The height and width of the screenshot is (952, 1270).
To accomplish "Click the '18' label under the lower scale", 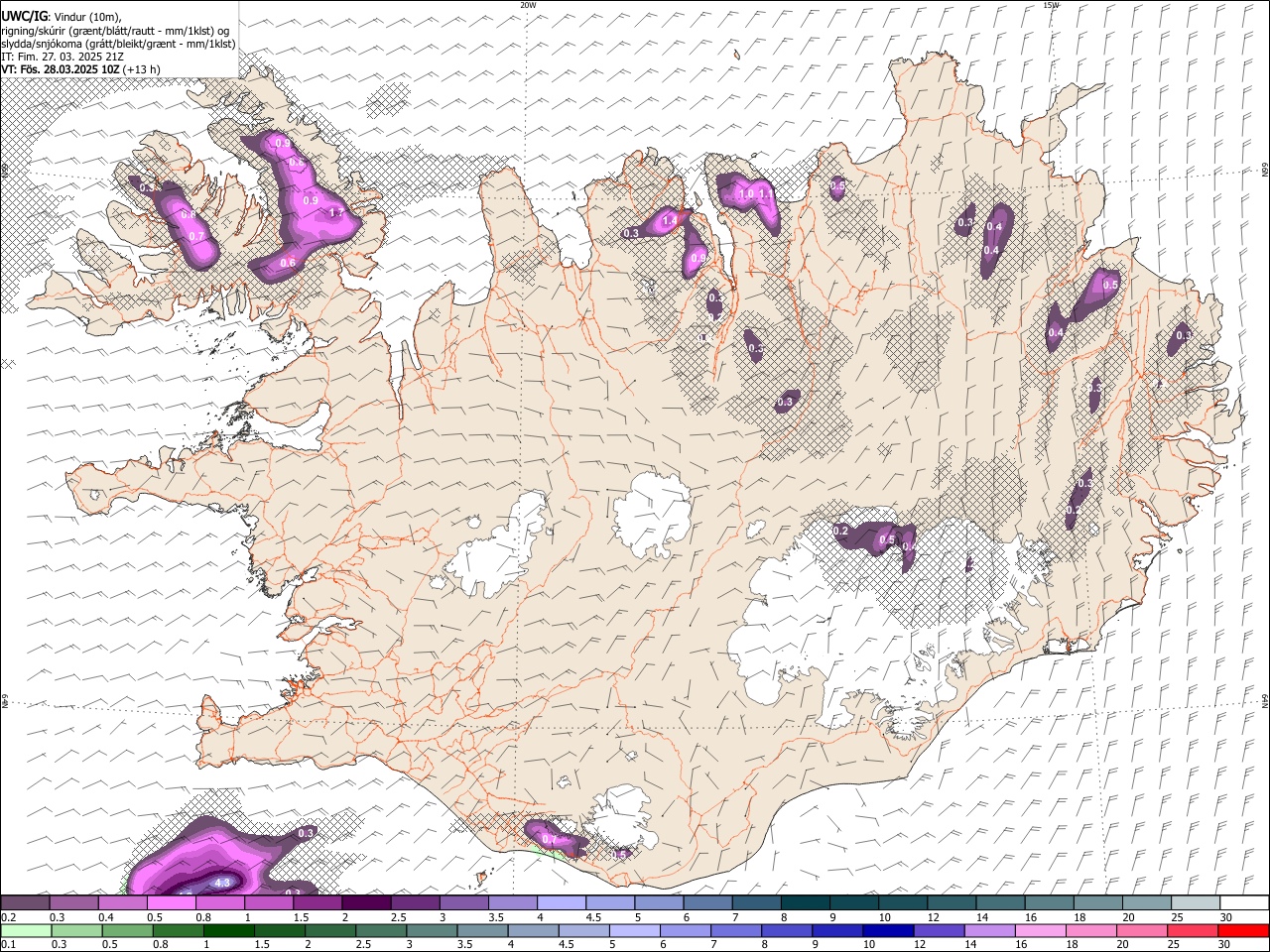I will click(x=1072, y=944).
